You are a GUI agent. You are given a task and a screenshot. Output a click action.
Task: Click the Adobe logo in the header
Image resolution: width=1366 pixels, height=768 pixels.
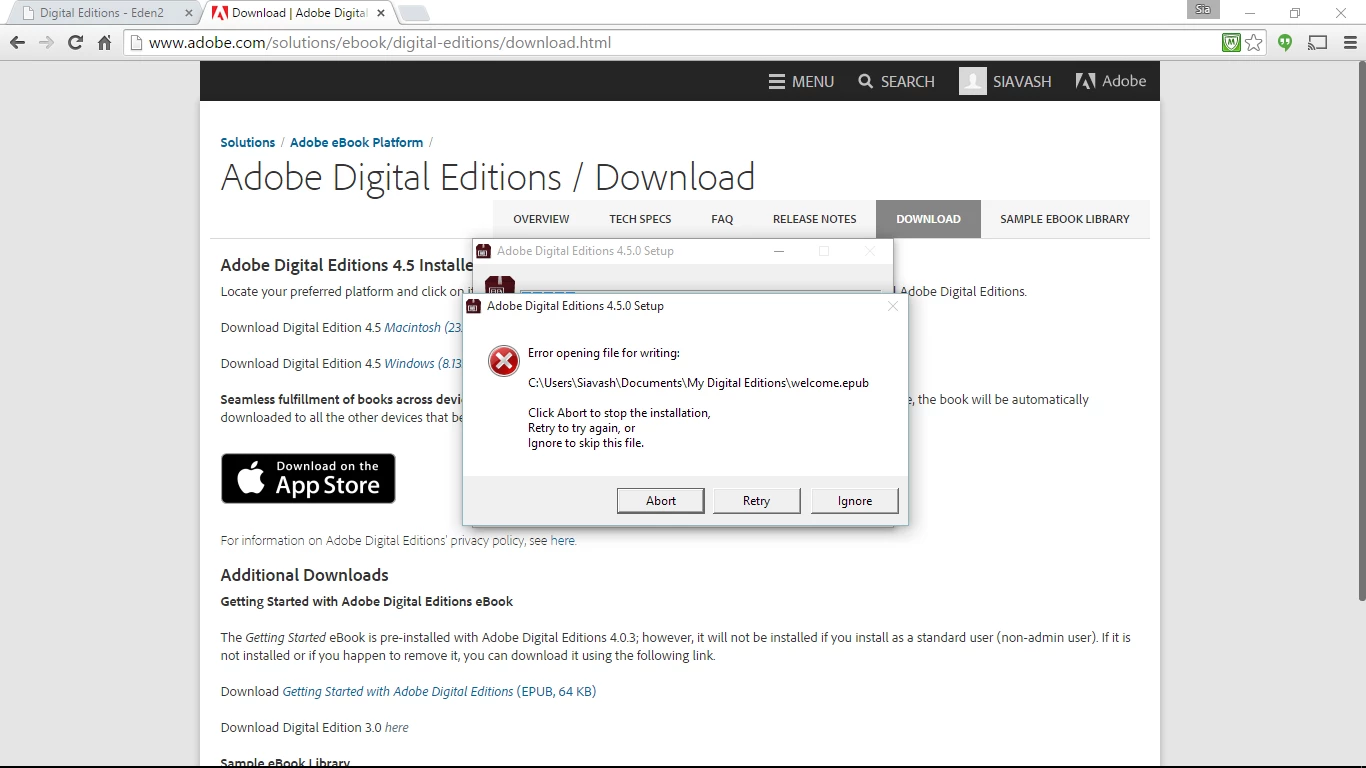click(x=1111, y=81)
